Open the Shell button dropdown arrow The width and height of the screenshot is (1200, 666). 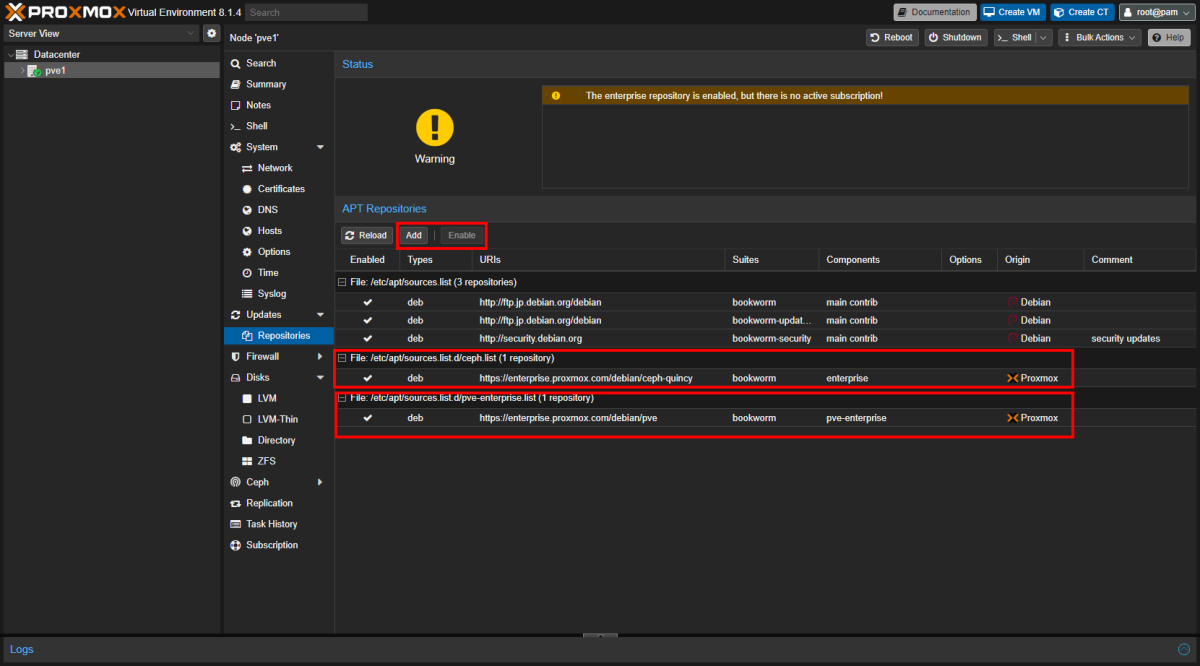coord(1045,37)
